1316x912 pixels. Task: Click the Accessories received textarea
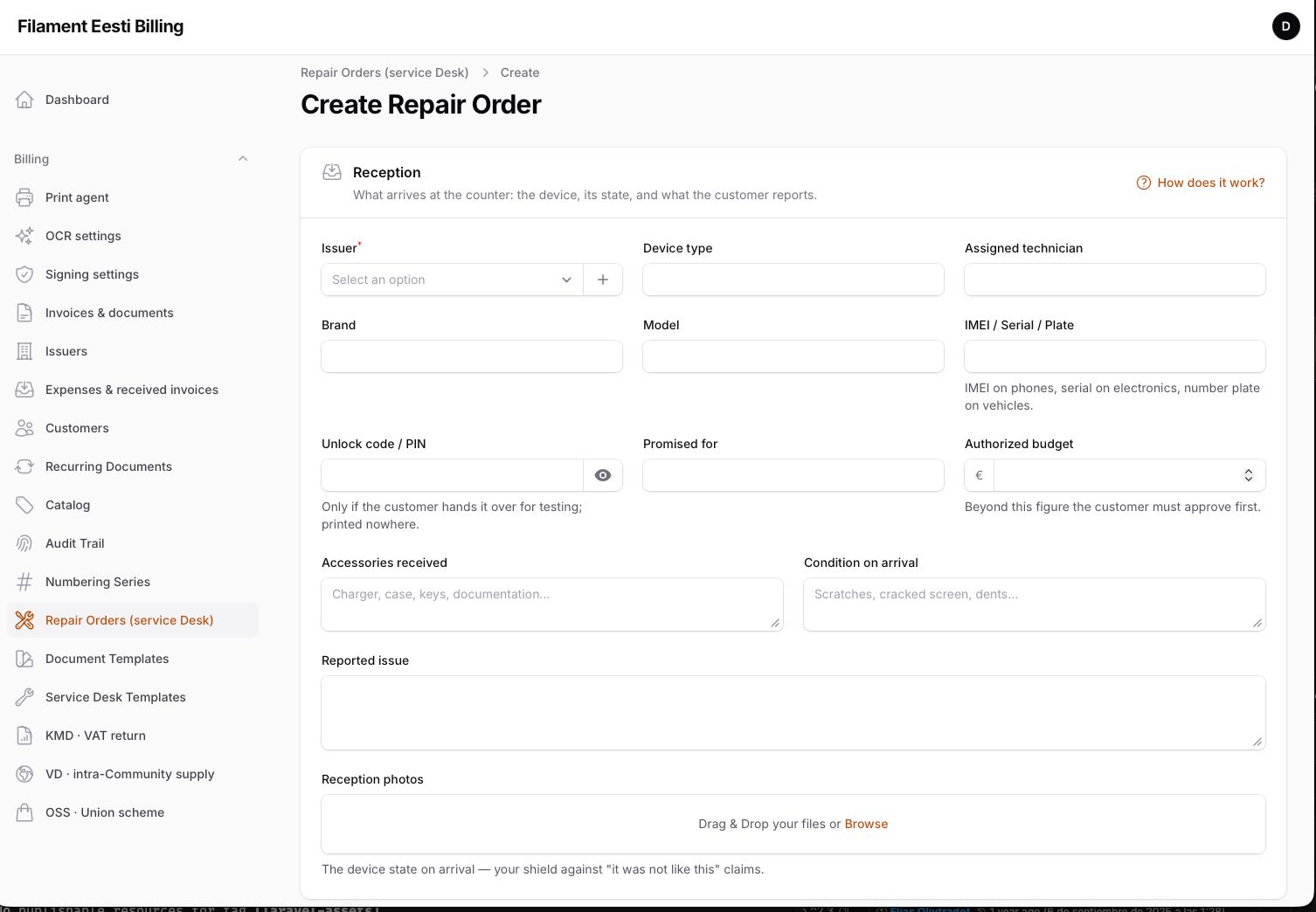tap(552, 604)
